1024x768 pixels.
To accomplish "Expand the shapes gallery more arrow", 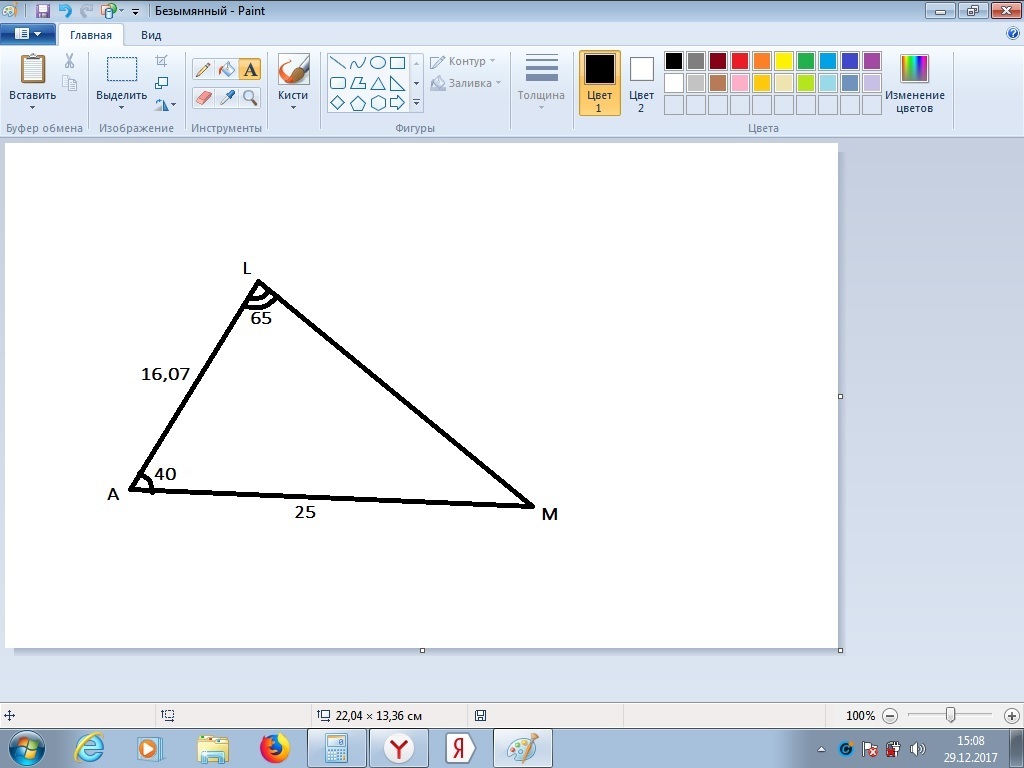I will coord(417,103).
